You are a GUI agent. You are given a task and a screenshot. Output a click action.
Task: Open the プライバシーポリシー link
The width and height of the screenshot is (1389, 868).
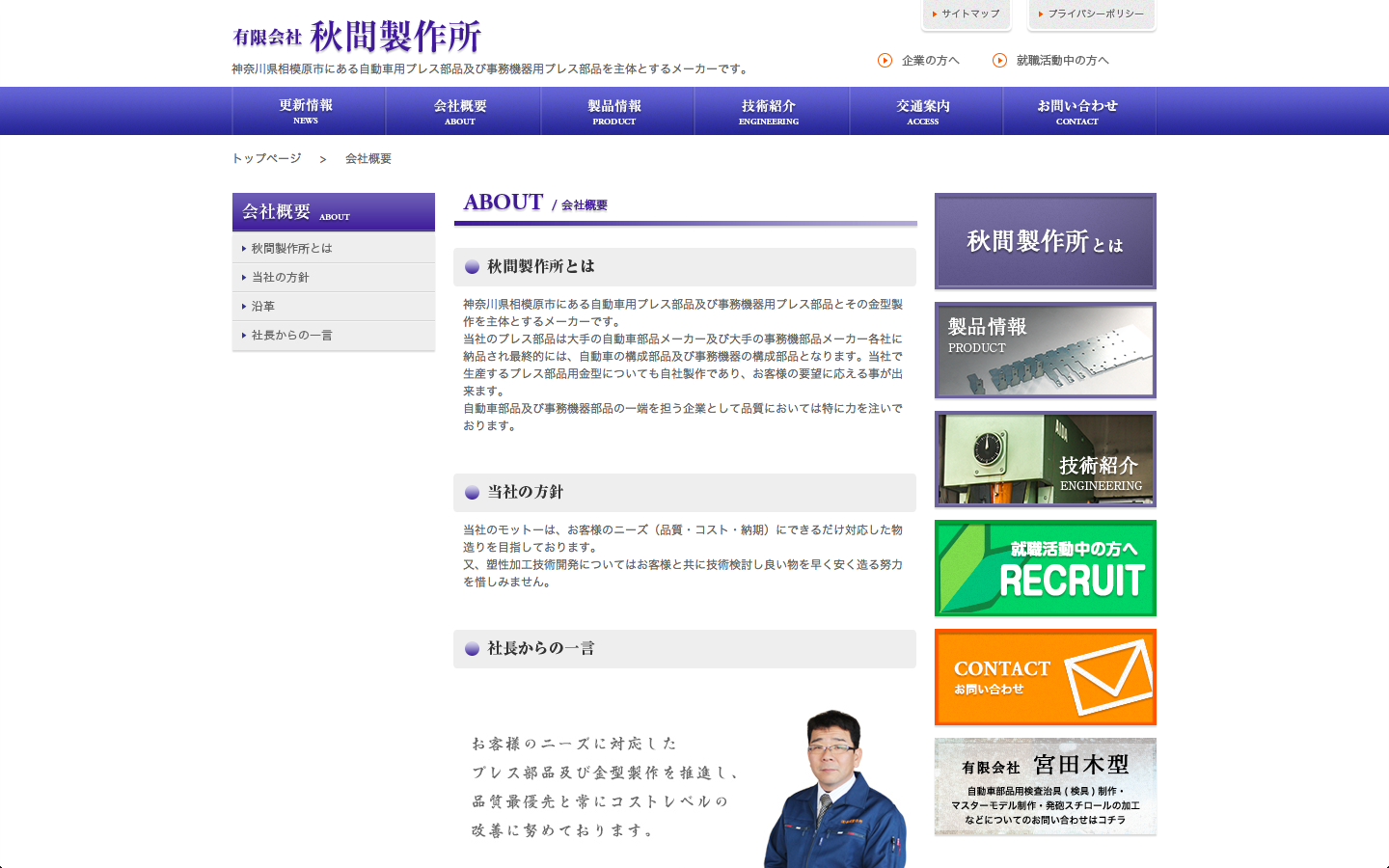[x=1092, y=14]
